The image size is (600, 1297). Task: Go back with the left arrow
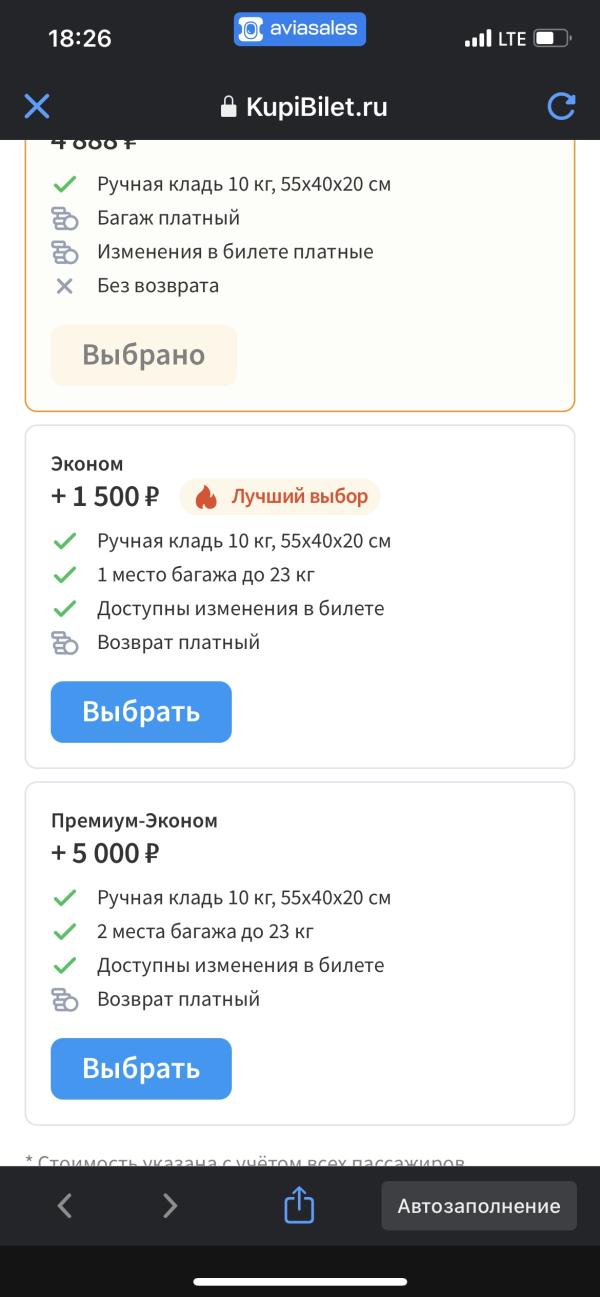point(65,1206)
